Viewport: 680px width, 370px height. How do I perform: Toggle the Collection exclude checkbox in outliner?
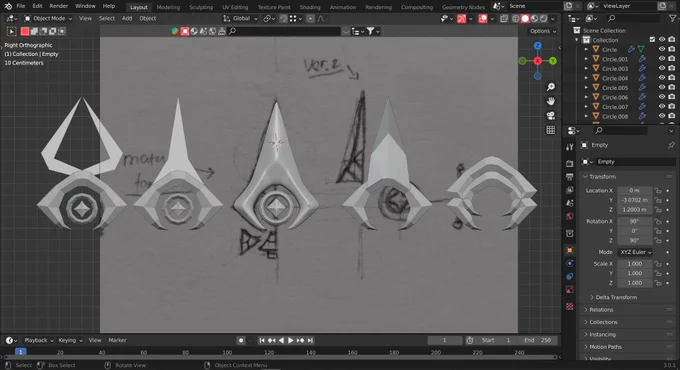point(652,39)
